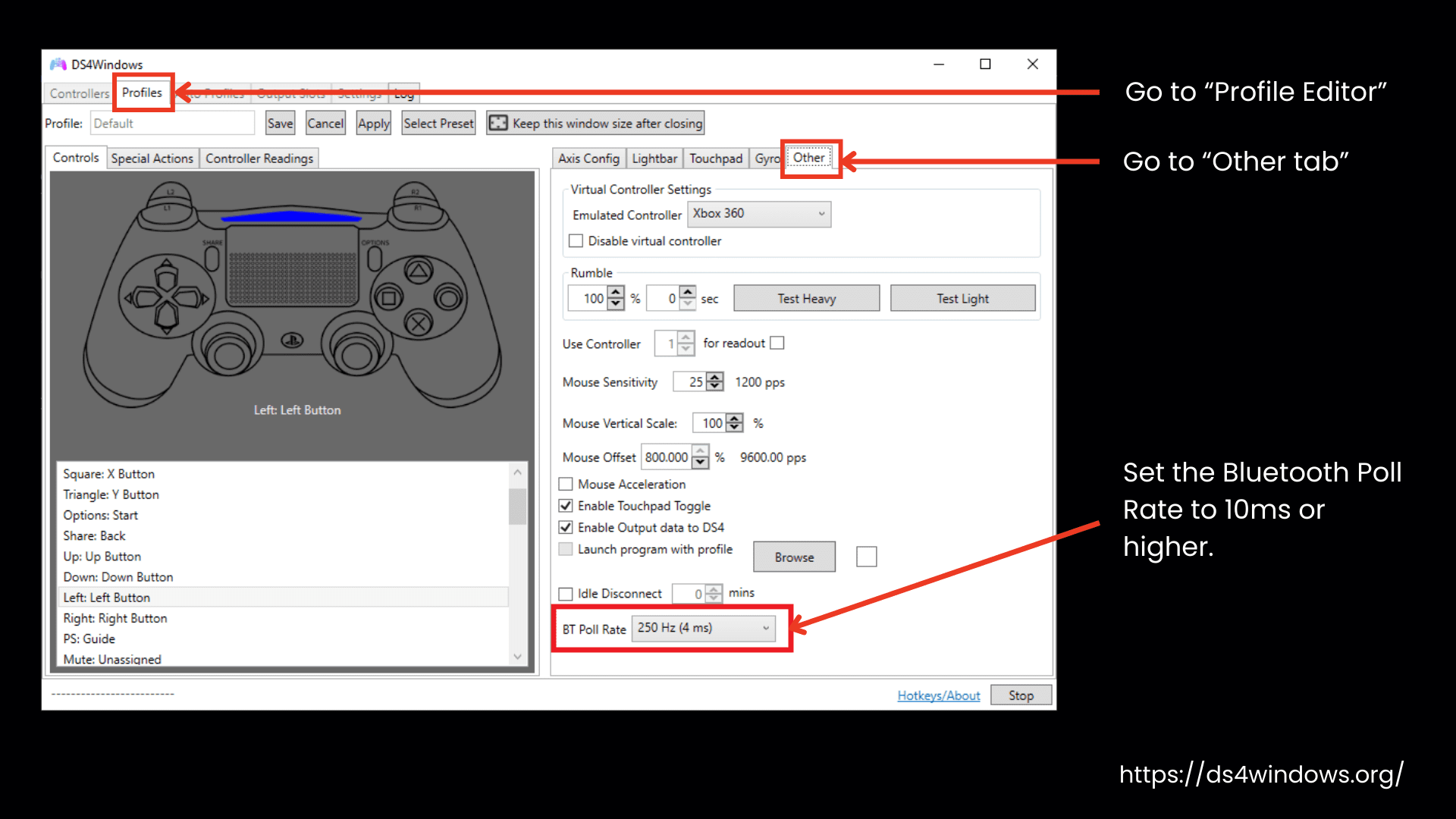The width and height of the screenshot is (1456, 819).
Task: Click the window size icon beside Keep this window size
Action: coord(497,123)
